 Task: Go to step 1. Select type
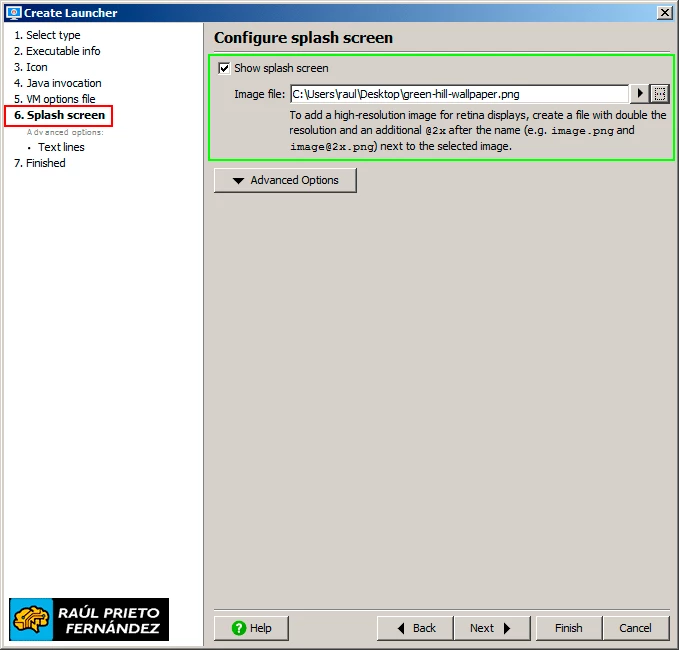[x=47, y=35]
